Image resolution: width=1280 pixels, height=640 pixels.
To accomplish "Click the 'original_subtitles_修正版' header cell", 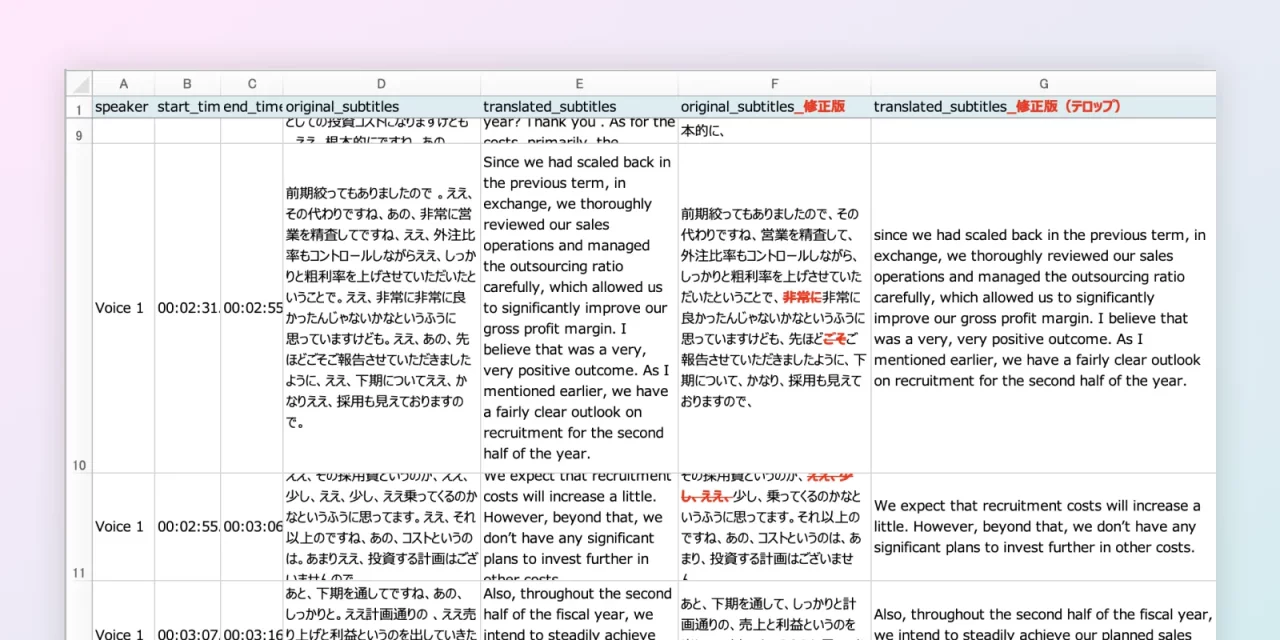I will 774,107.
